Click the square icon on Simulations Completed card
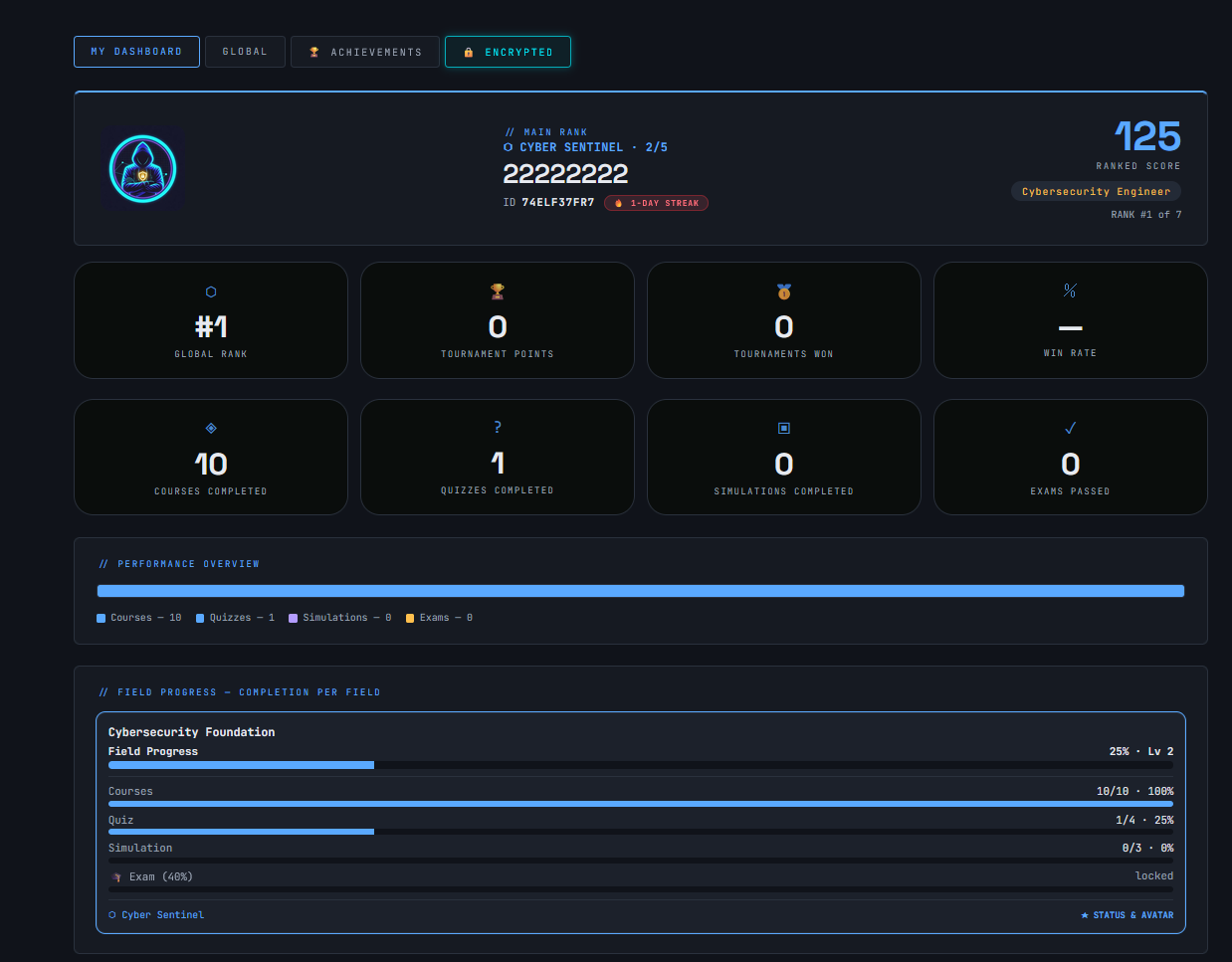The height and width of the screenshot is (962, 1232). point(784,428)
